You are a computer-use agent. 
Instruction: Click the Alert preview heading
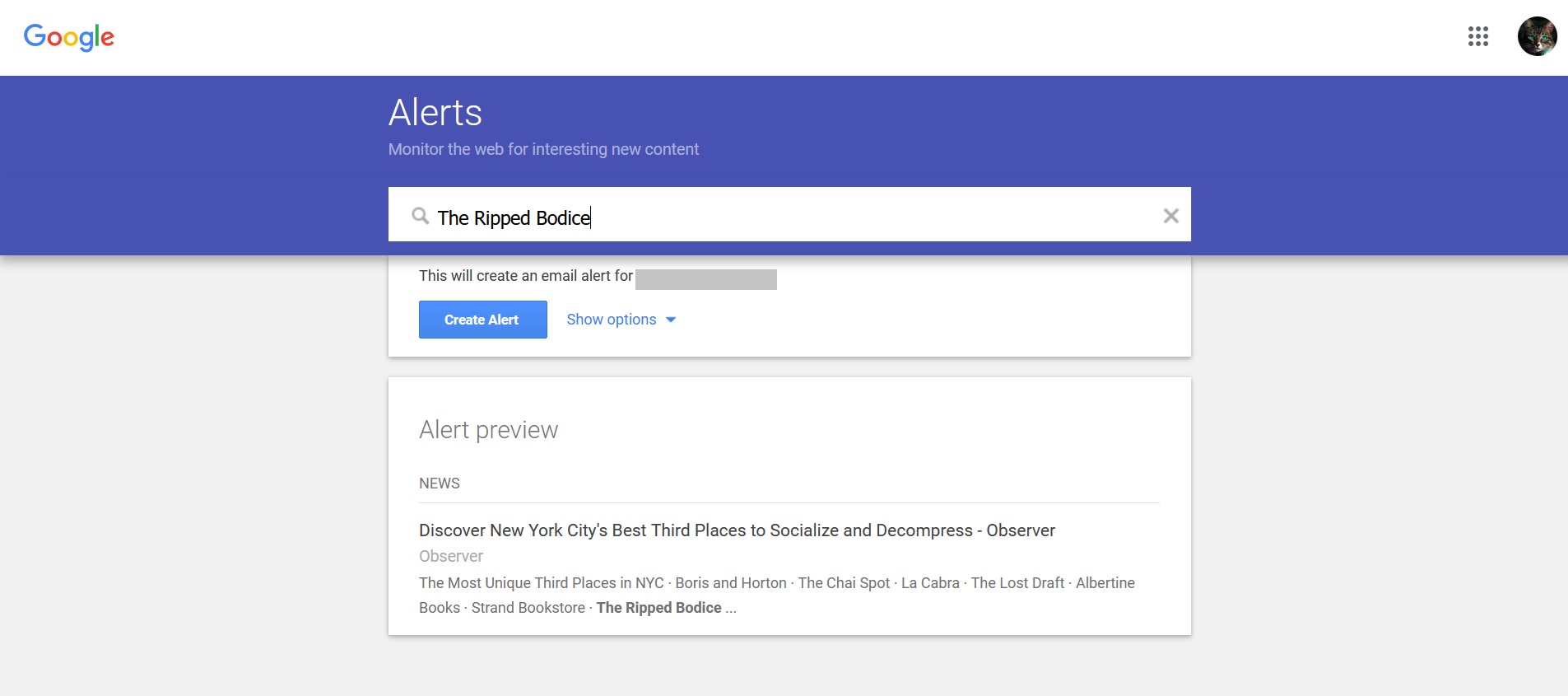coord(488,430)
